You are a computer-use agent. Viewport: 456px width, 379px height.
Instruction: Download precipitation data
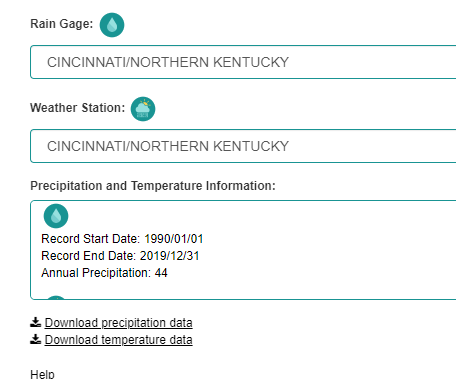(x=118, y=323)
